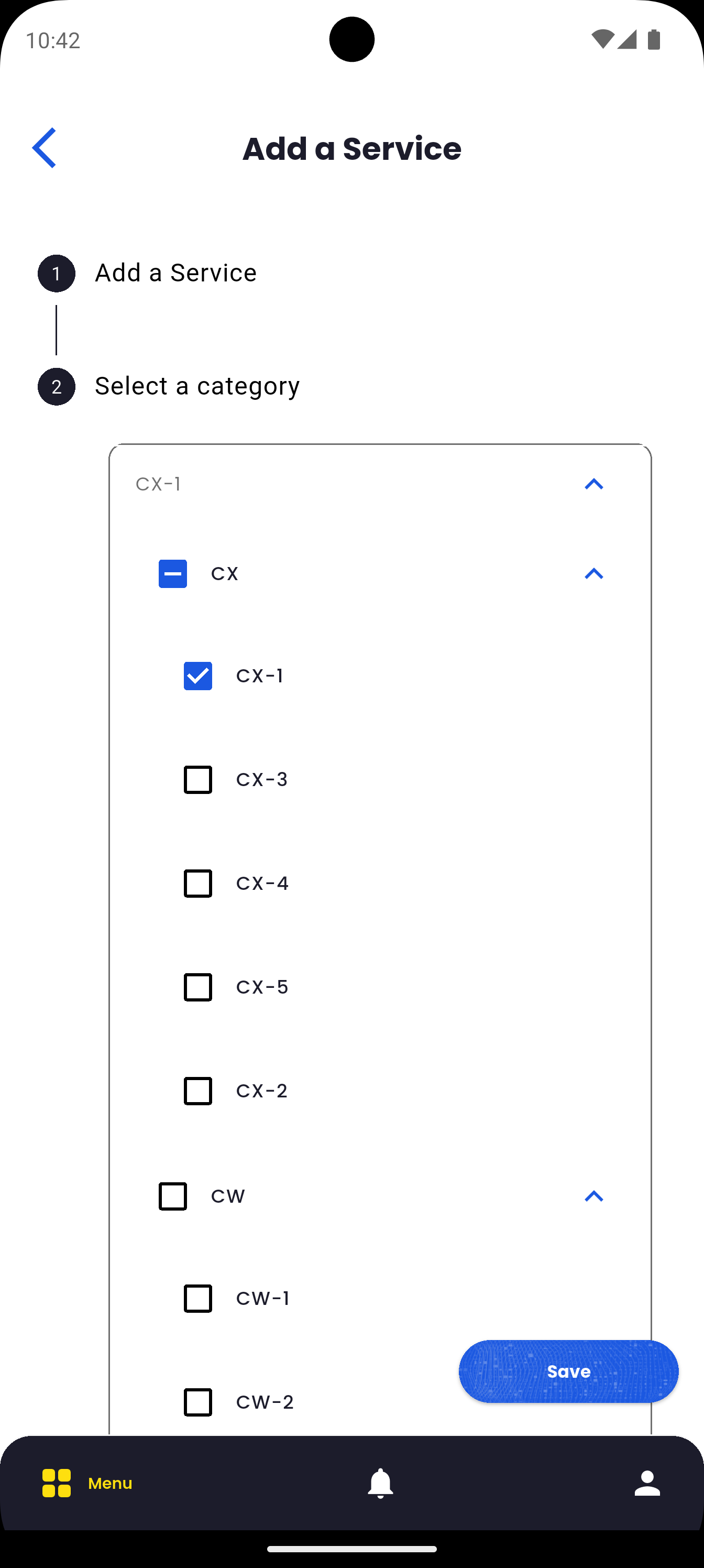Uncheck the CX-1 checkbox
The height and width of the screenshot is (1568, 704).
pyautogui.click(x=198, y=676)
